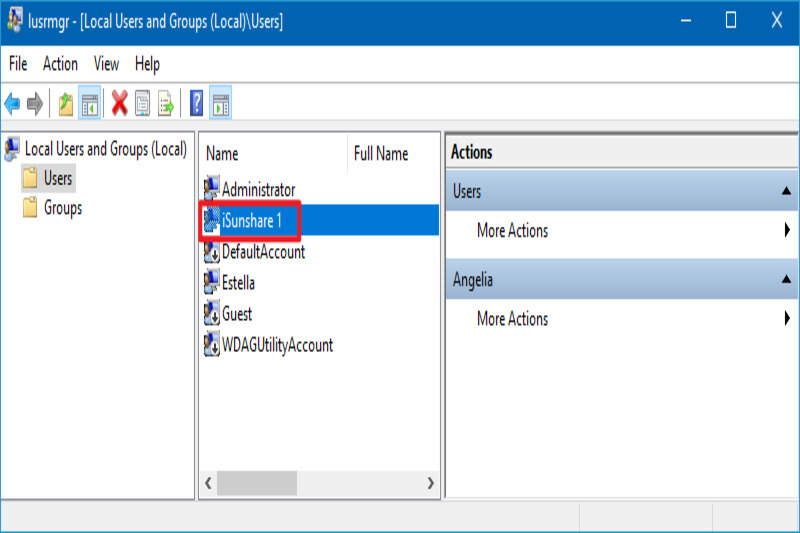This screenshot has height=533, width=800.
Task: Click the Forward arrow toolbar icon
Action: [35, 103]
